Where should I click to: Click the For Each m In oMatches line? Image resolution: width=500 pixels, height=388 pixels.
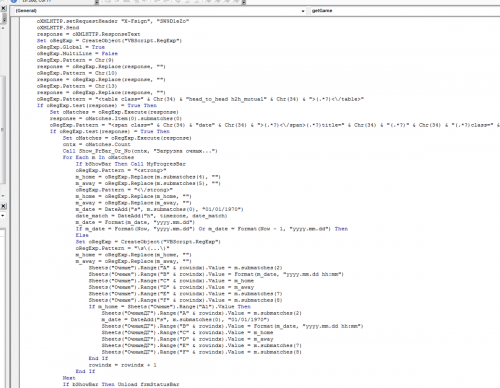[x=98, y=157]
